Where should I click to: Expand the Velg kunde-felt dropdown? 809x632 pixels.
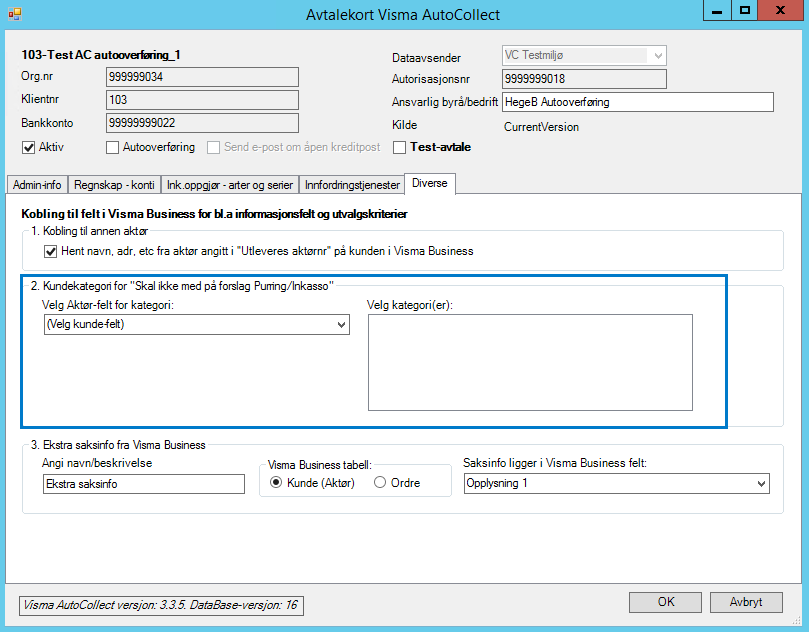click(197, 325)
